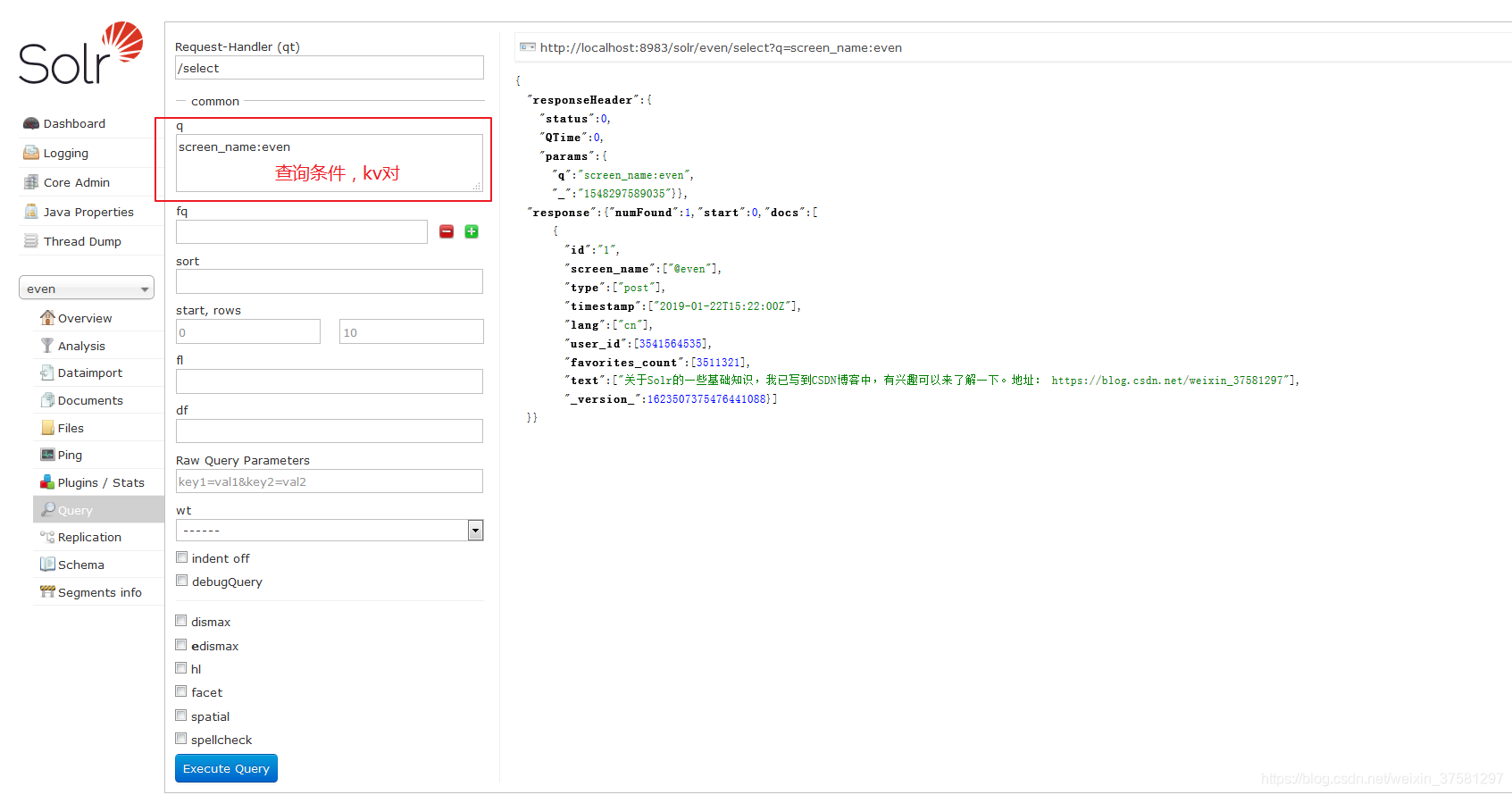Viewport: 1512px width, 795px height.
Task: Enable the spatial checkbox
Action: coord(181,715)
